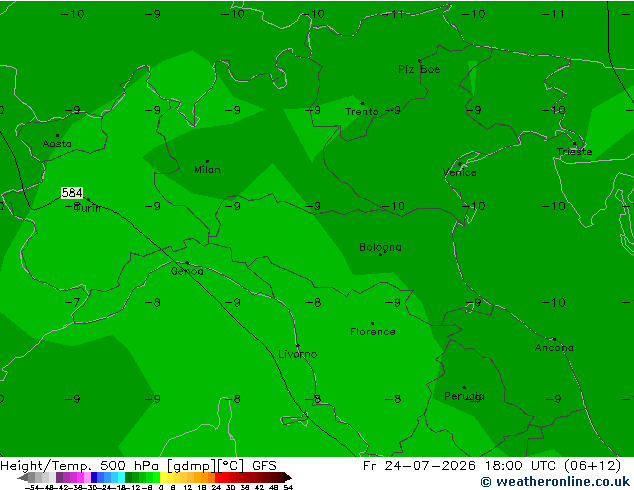Select the Venice city label

460,173
